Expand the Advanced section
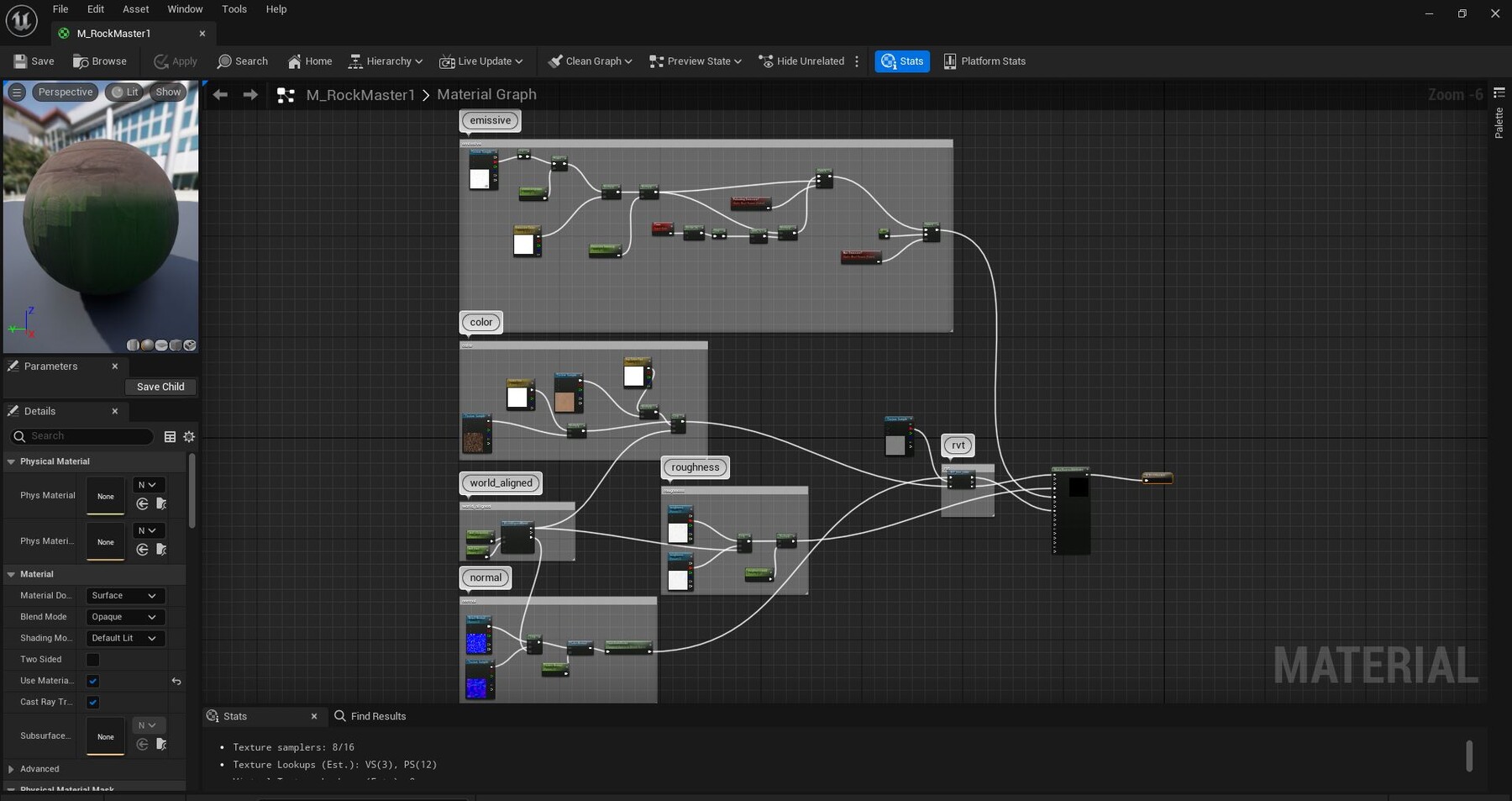This screenshot has width=1512, height=801. click(12, 770)
